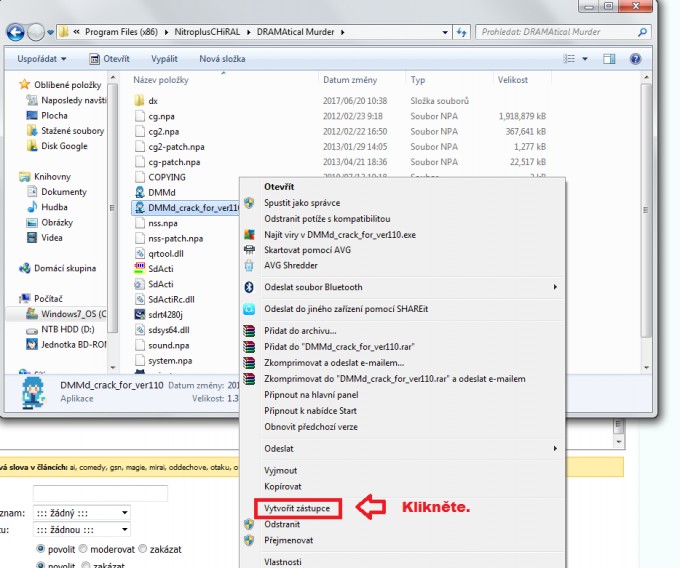
Task: Select the zakázat radio next to moderovat
Action: (143, 549)
